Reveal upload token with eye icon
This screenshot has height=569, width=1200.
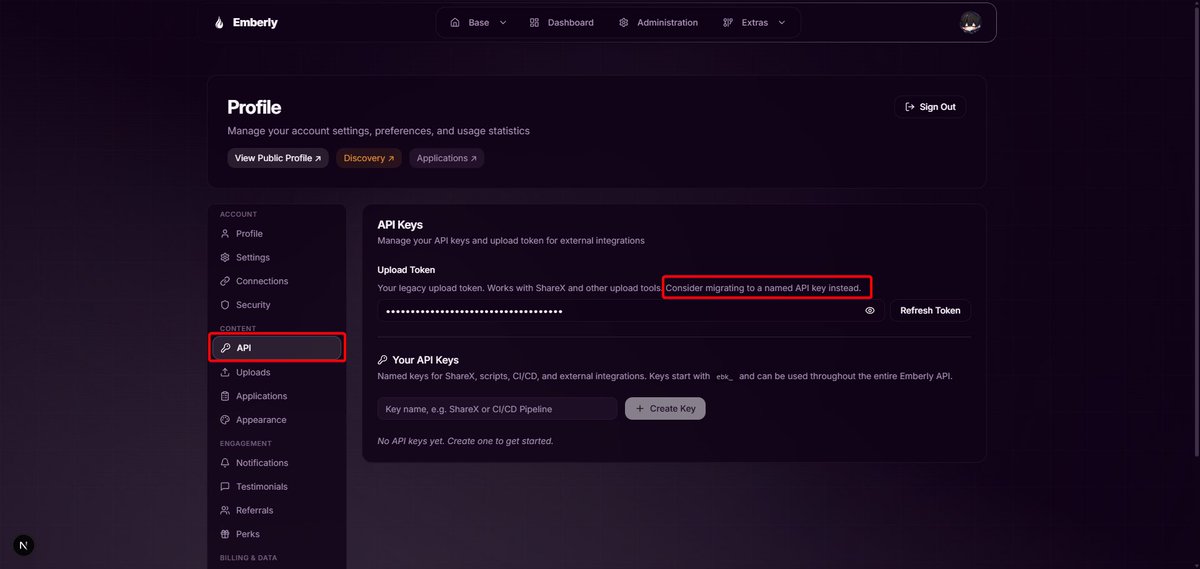tap(870, 311)
